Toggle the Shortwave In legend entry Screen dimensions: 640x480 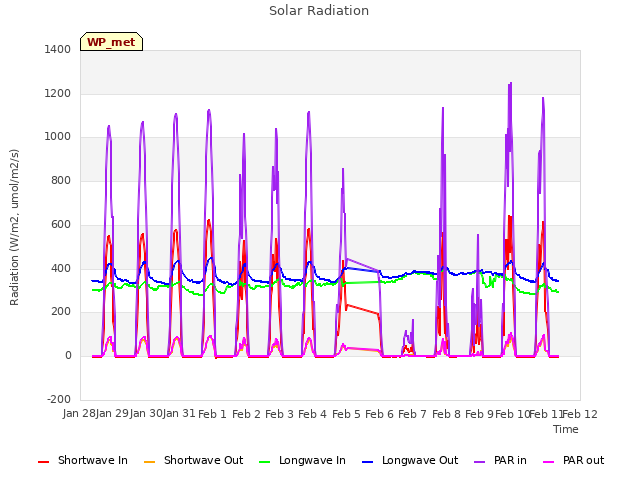[83, 460]
